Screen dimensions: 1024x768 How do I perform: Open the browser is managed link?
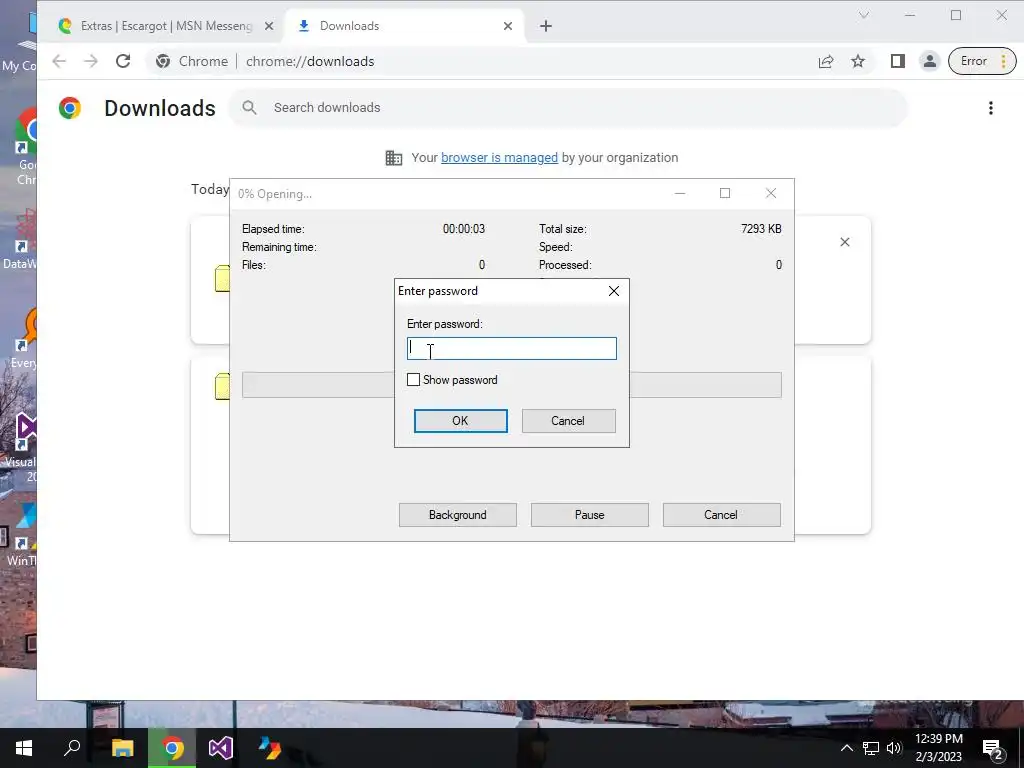pyautogui.click(x=500, y=158)
